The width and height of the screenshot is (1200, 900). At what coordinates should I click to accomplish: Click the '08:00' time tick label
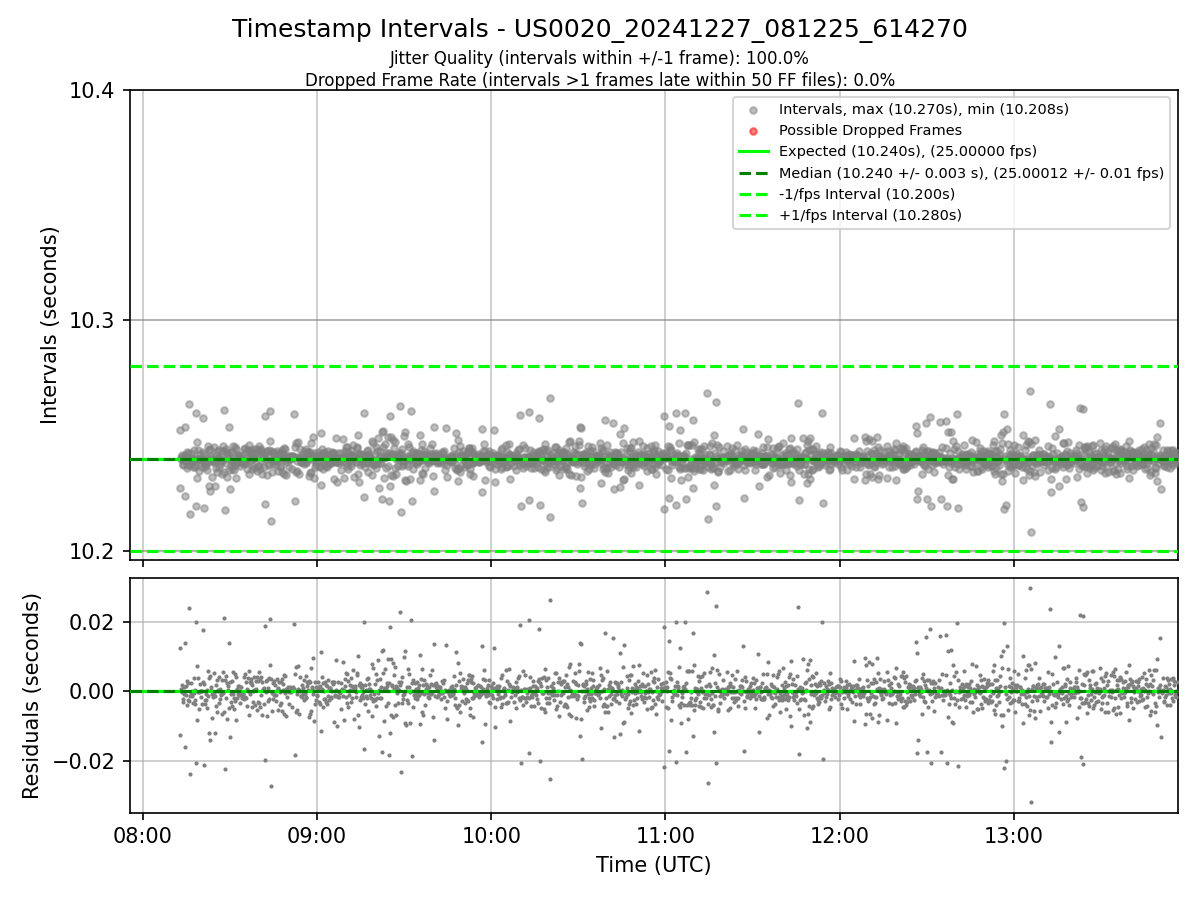coord(143,836)
